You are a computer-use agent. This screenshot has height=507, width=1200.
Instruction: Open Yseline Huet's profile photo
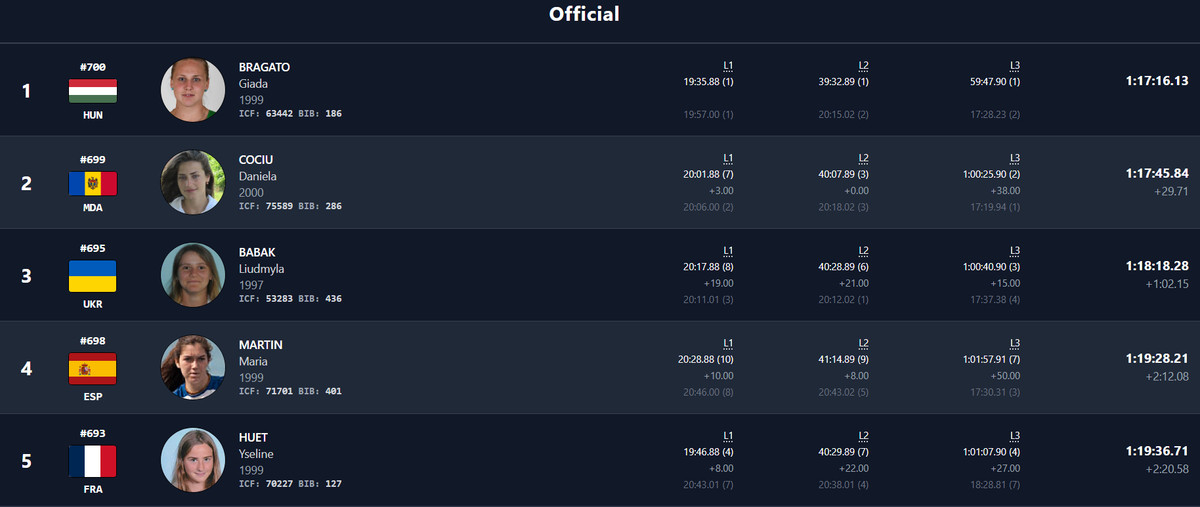click(193, 460)
